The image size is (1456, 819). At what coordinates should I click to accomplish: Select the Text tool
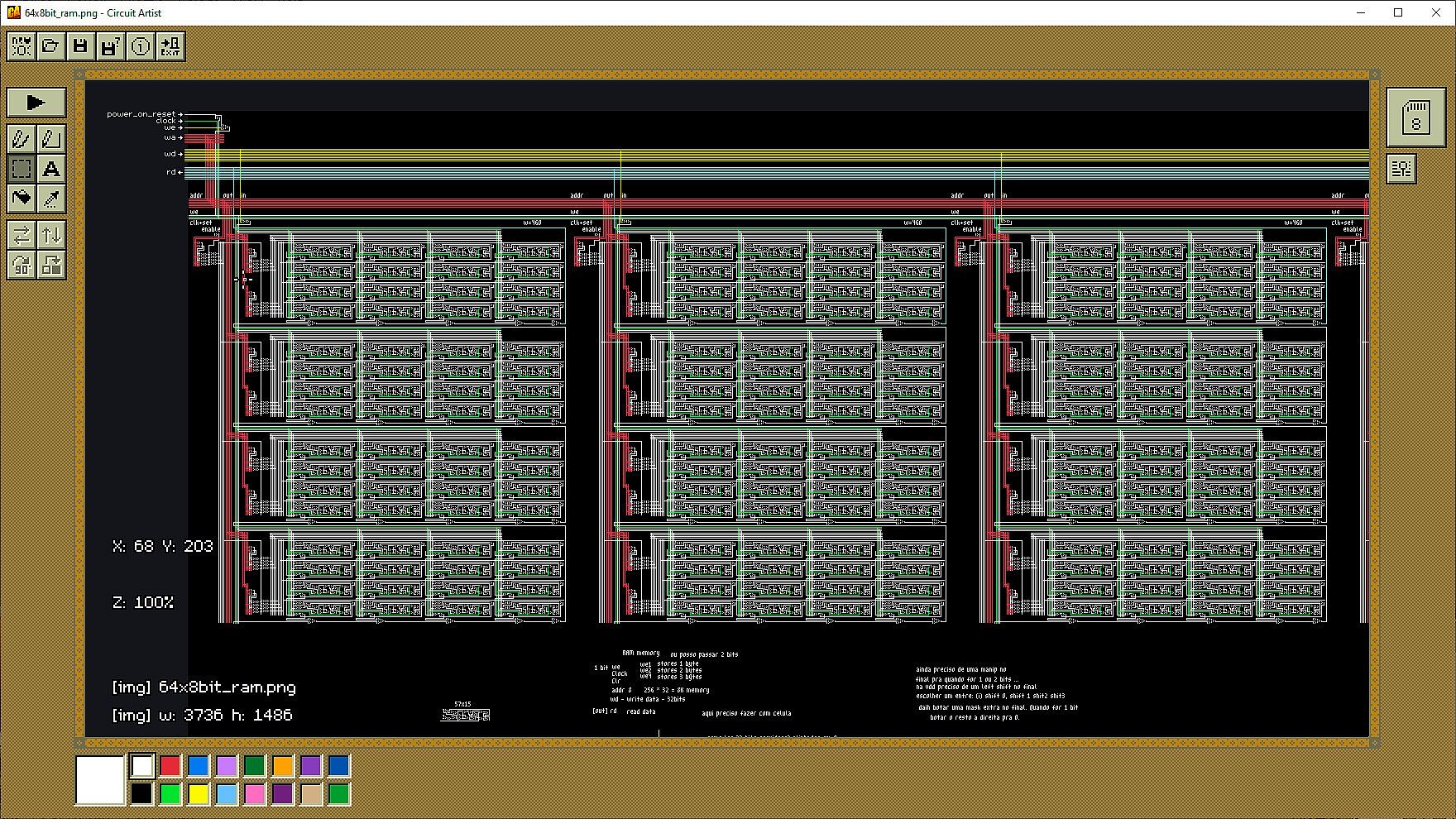tap(51, 169)
